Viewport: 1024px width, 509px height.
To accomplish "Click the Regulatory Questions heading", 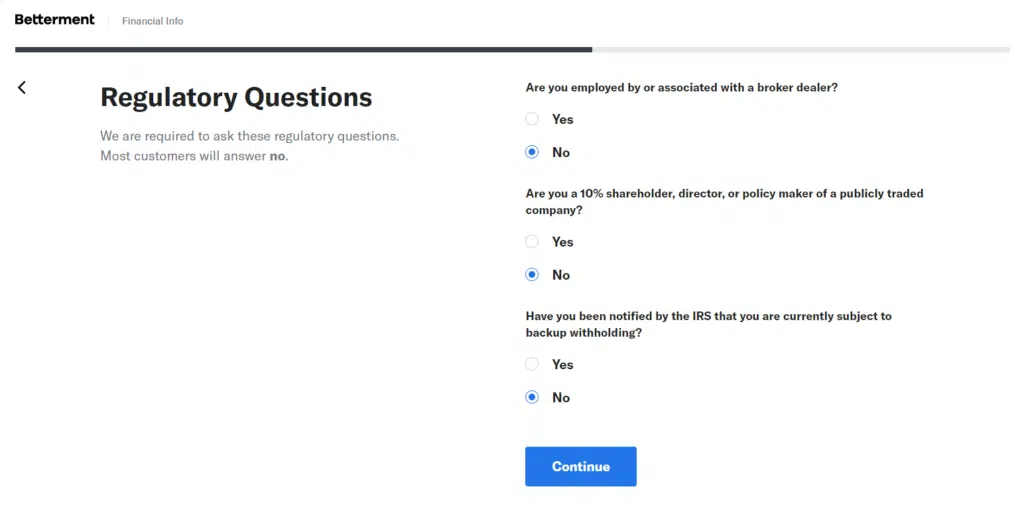I will point(236,97).
